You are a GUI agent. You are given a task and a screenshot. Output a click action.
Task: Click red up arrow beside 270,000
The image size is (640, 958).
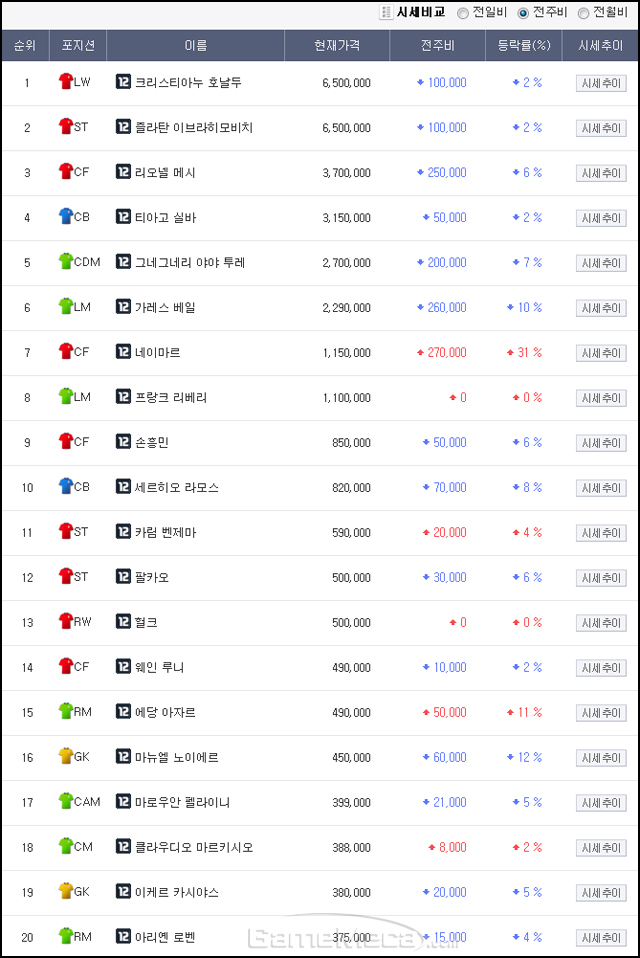[x=420, y=353]
